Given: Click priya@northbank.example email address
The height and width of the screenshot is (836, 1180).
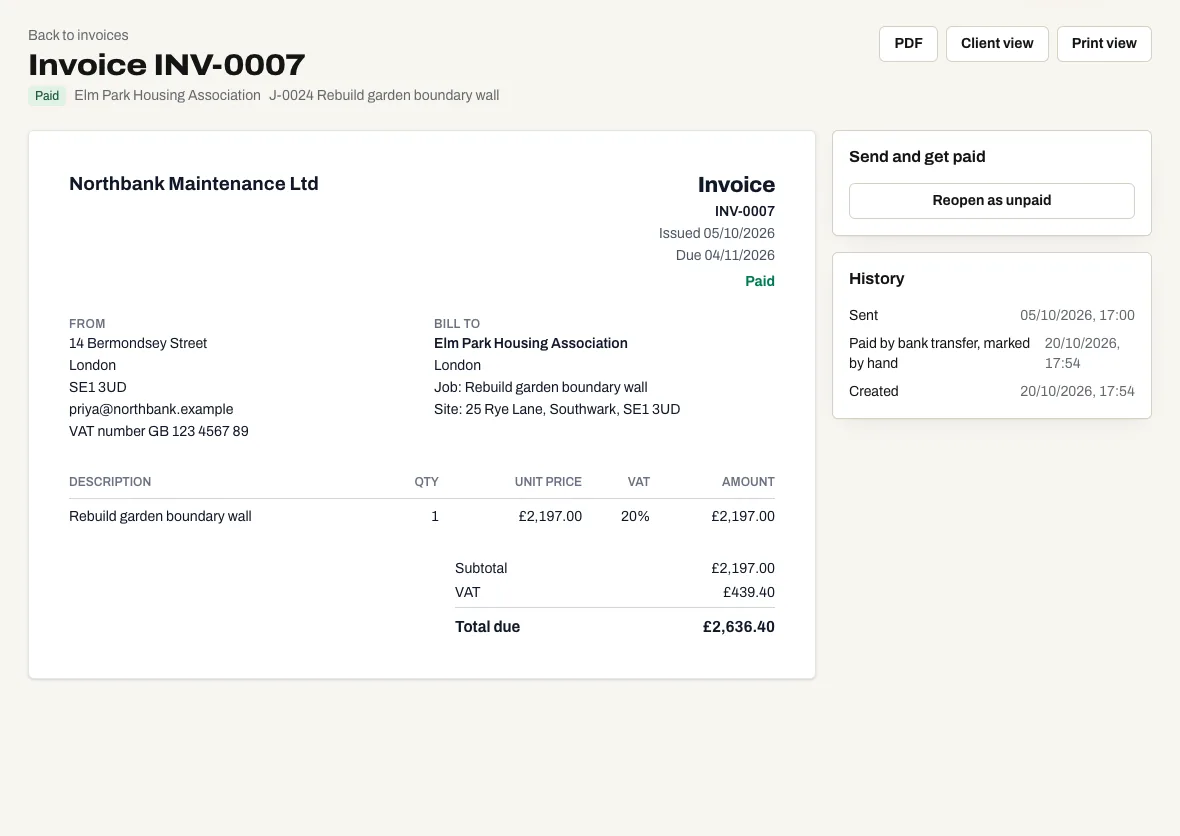Looking at the screenshot, I should (151, 409).
